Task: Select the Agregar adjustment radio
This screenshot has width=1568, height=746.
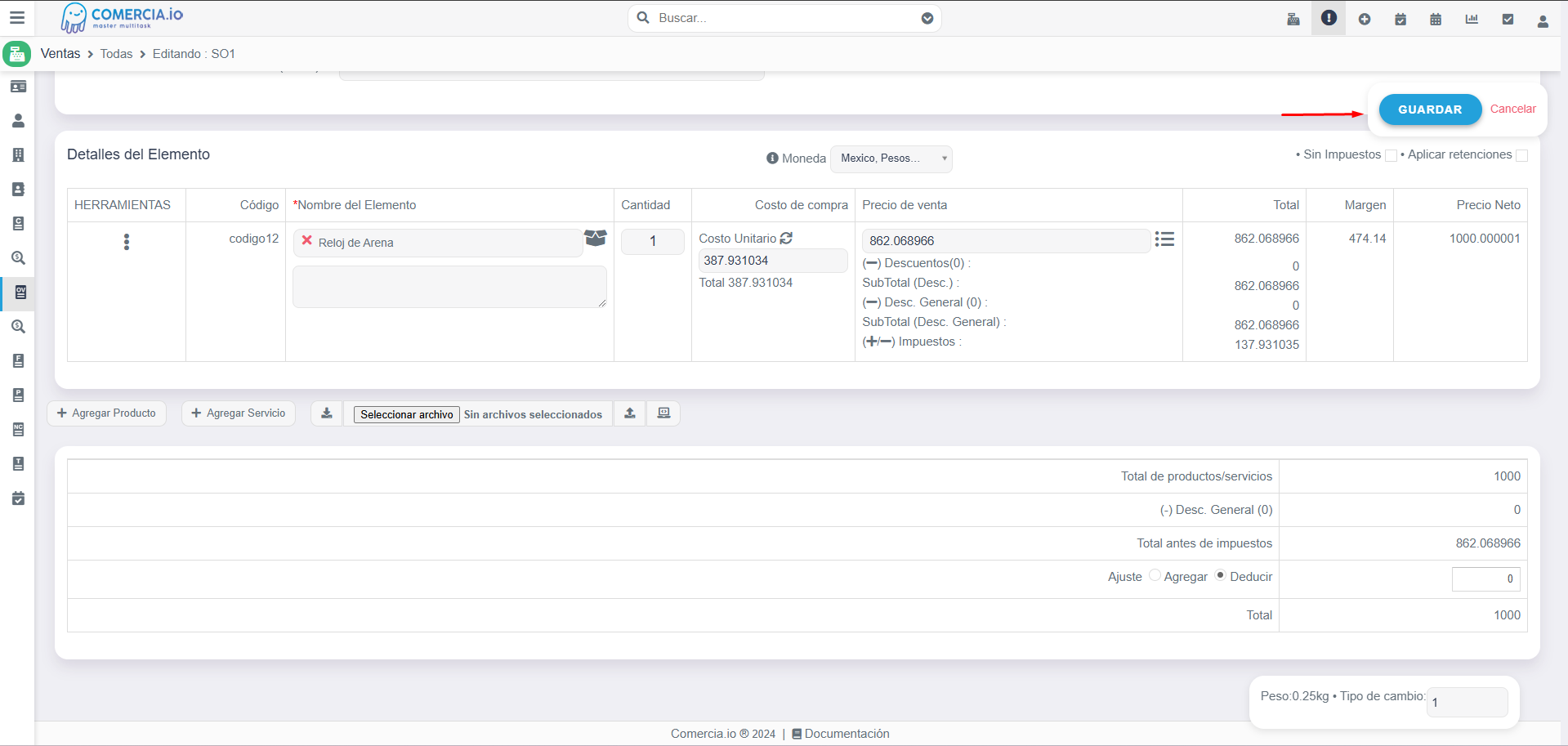Action: [x=1155, y=575]
